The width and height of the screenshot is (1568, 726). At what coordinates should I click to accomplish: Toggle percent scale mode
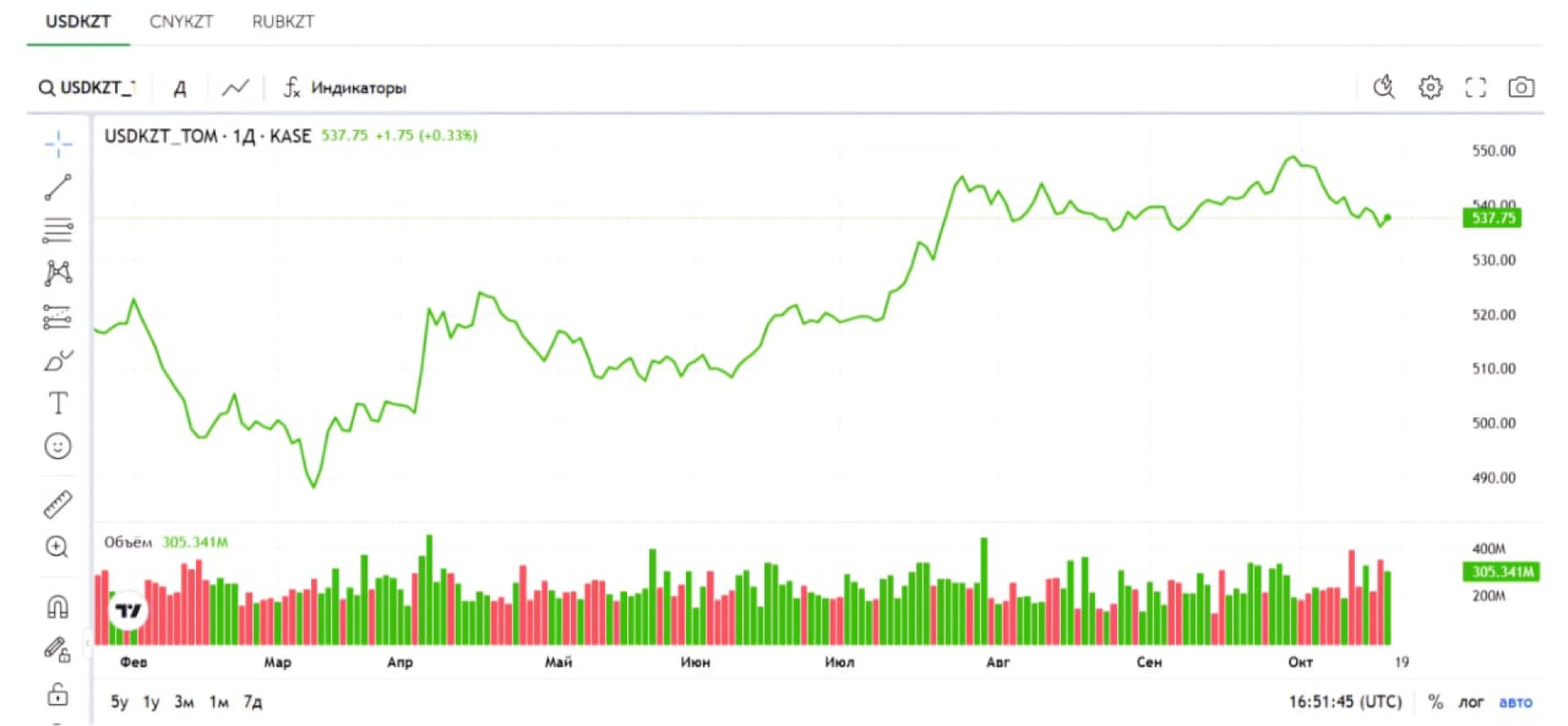tap(1435, 702)
